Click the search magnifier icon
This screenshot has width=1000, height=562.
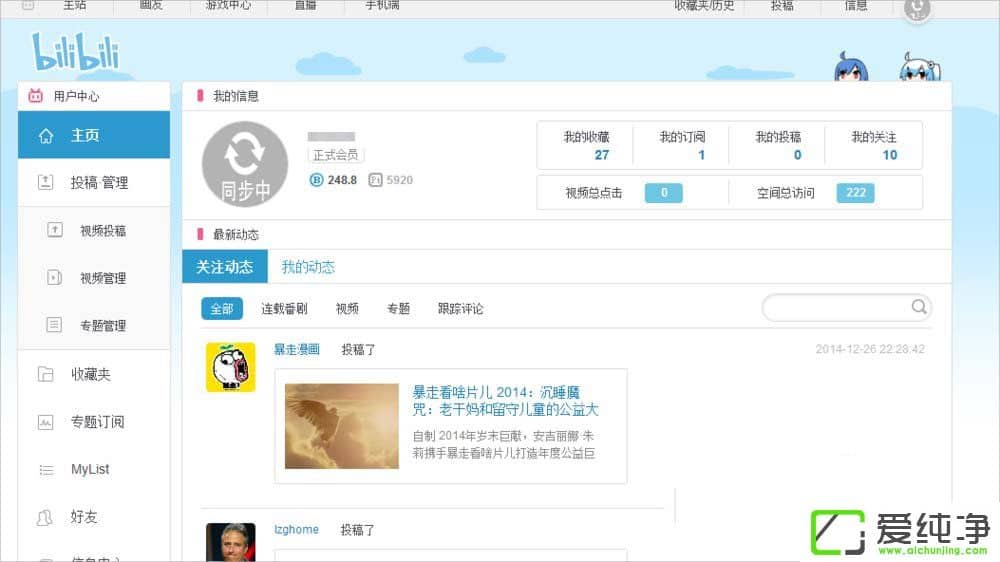click(x=918, y=307)
